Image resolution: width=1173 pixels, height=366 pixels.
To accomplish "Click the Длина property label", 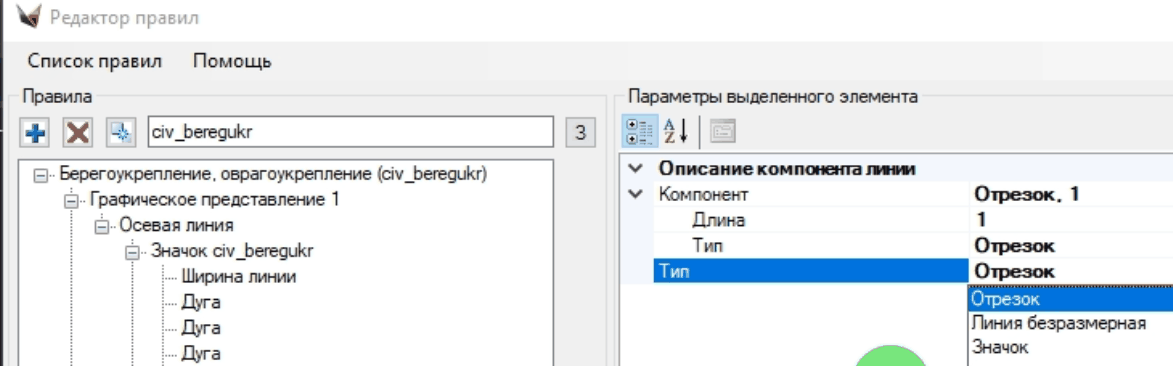I will point(719,220).
